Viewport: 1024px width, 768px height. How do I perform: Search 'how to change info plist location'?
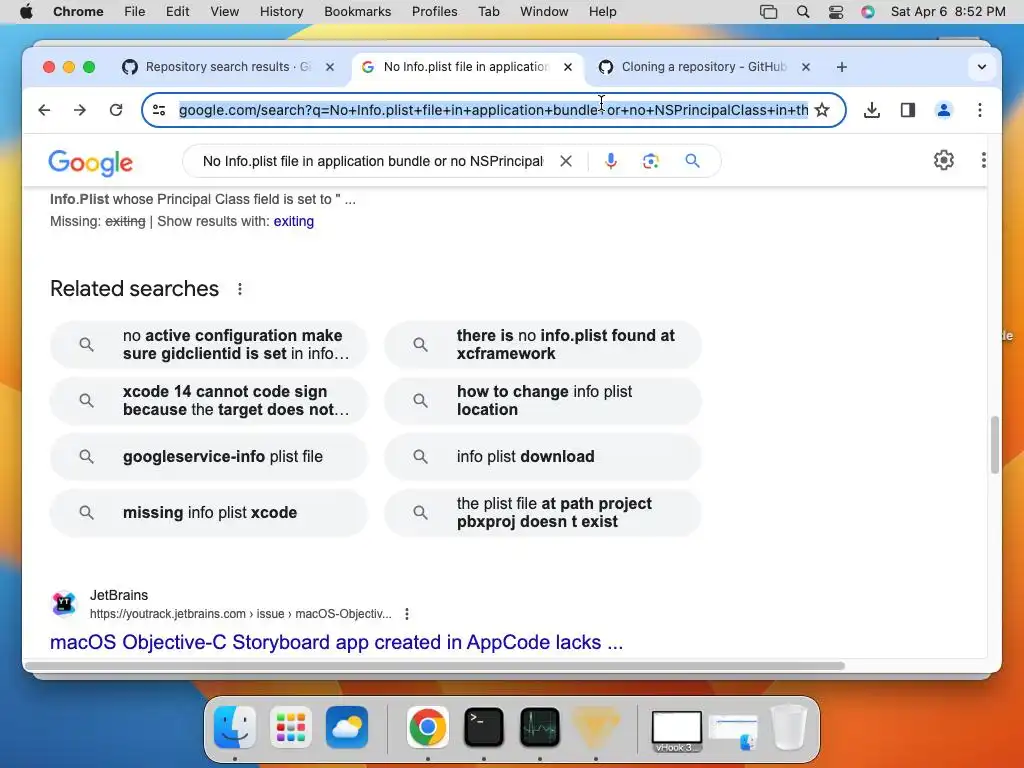click(x=543, y=400)
